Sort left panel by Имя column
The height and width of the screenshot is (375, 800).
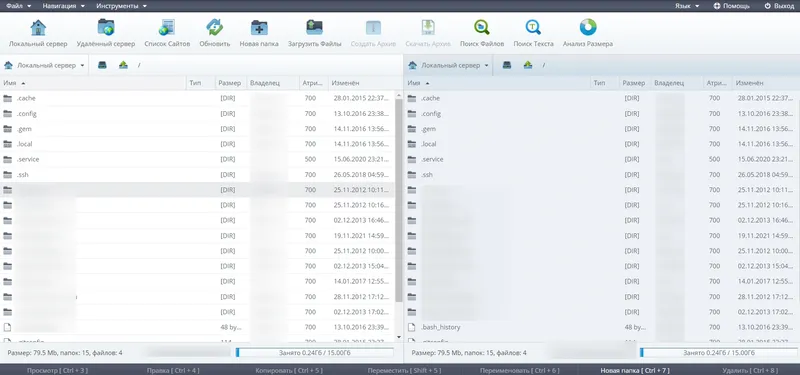pos(93,83)
